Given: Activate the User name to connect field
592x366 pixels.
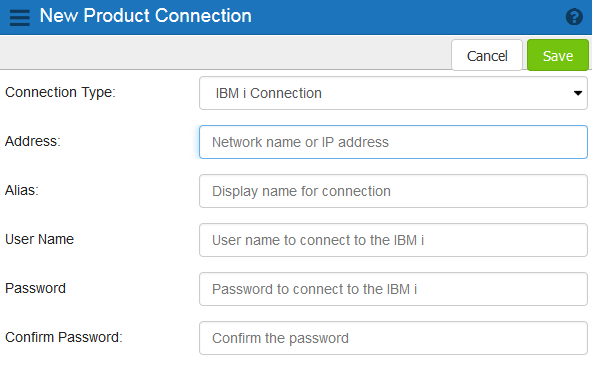Looking at the screenshot, I should pos(393,240).
